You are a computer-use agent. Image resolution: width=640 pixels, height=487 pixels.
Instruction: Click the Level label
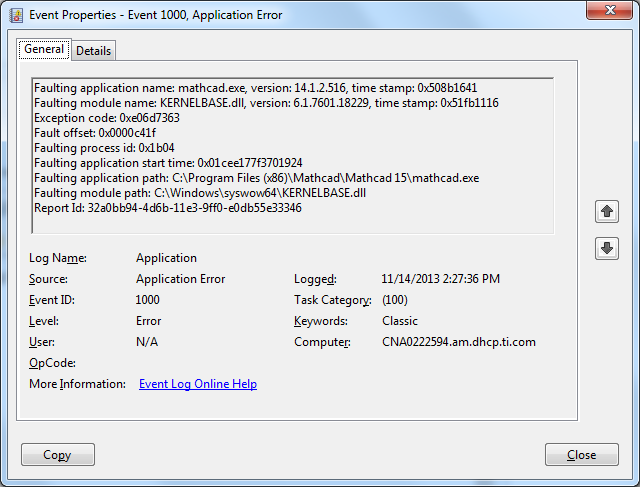point(44,321)
